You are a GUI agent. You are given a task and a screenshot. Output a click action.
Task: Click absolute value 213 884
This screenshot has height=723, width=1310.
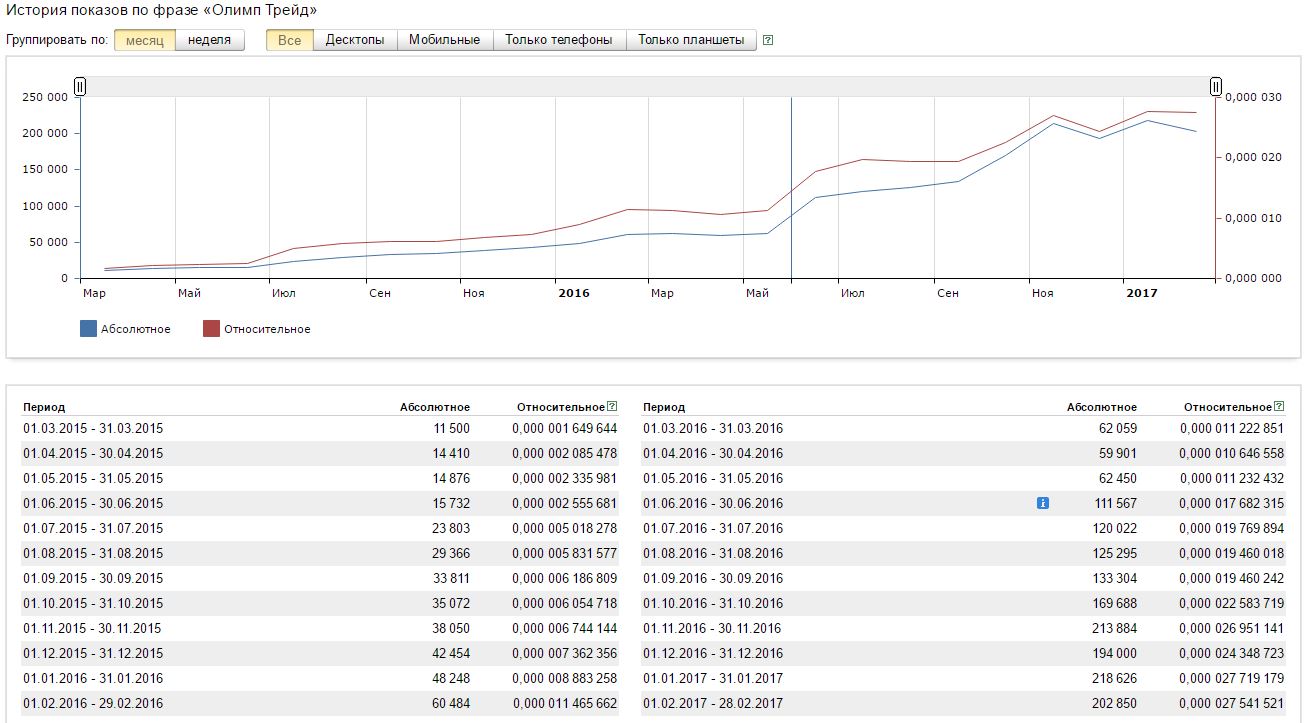(1114, 628)
